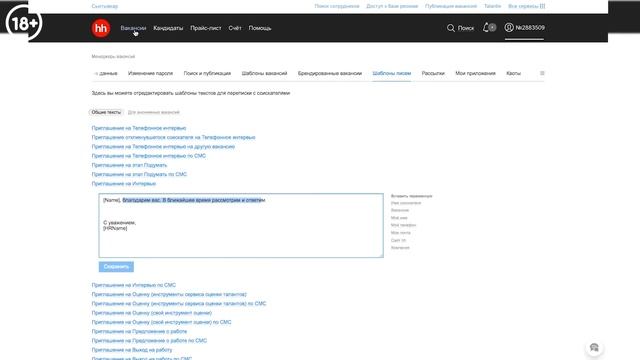Open the Помощь menu item

coord(260,28)
